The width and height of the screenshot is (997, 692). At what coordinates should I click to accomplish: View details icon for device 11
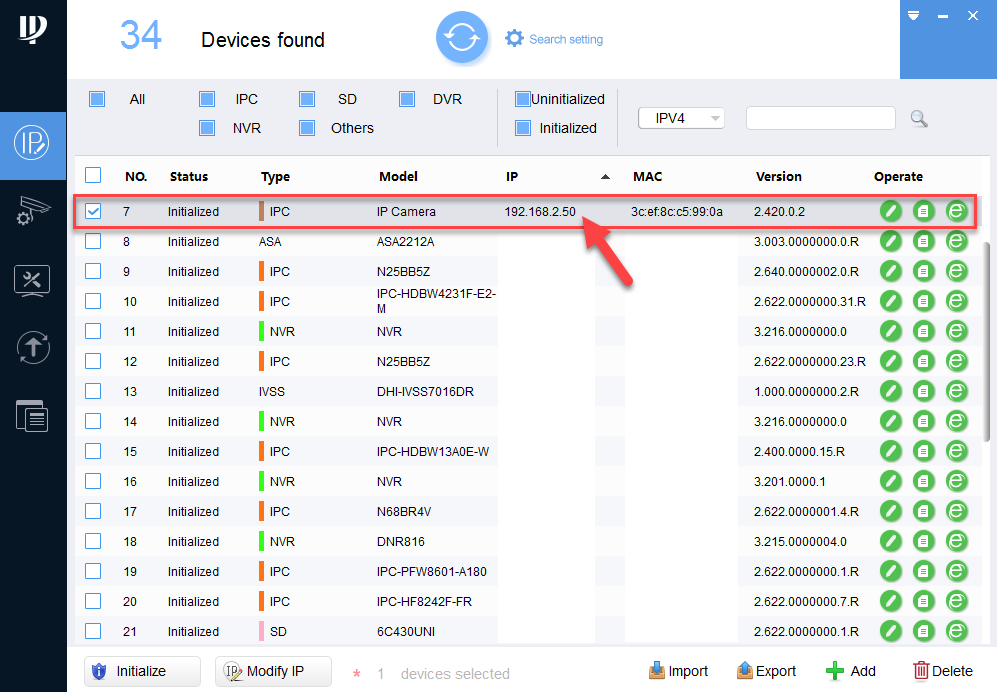(923, 331)
